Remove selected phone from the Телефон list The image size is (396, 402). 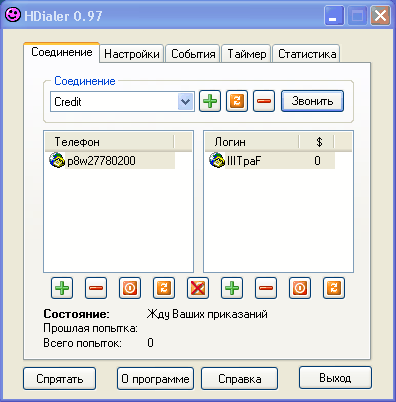click(96, 288)
